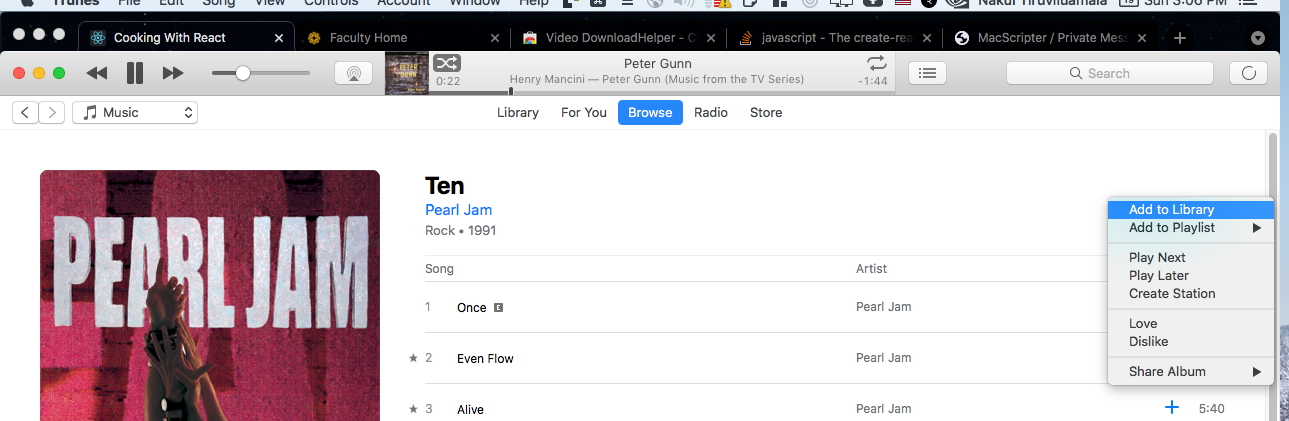The width and height of the screenshot is (1289, 421).
Task: Click the star icon next to Alive
Action: pyautogui.click(x=413, y=409)
